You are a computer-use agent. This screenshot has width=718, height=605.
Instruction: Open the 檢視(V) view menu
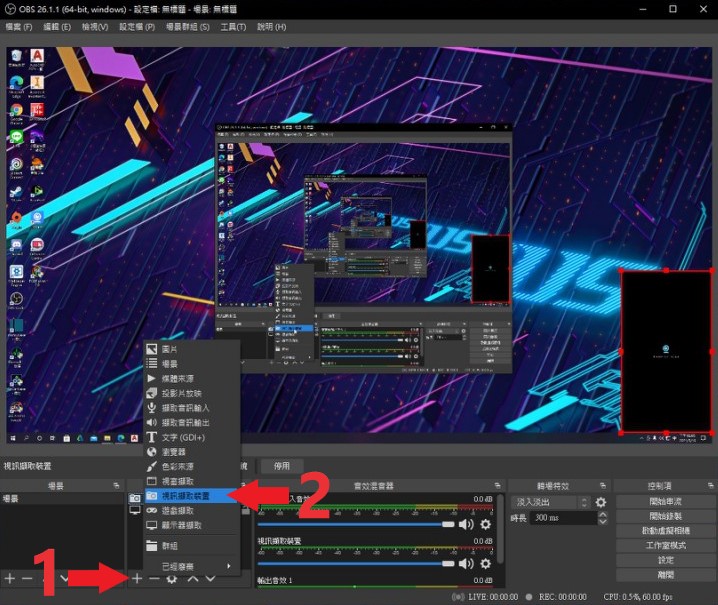coord(95,27)
